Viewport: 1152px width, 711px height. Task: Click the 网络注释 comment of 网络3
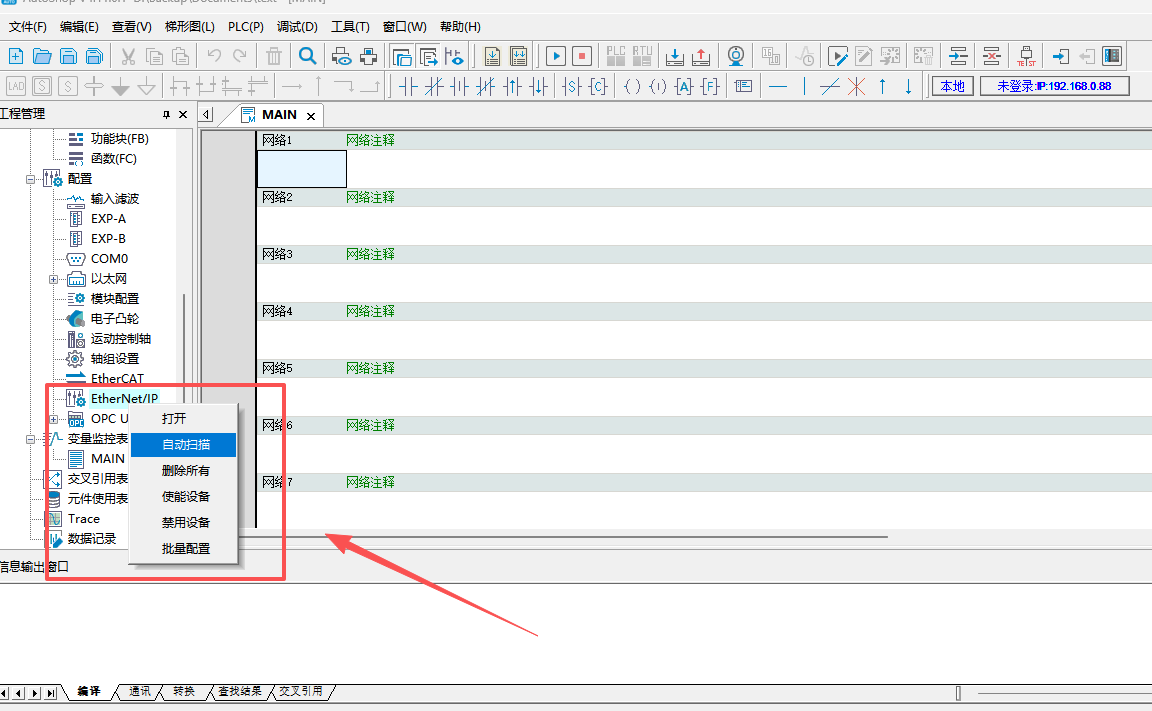(370, 254)
